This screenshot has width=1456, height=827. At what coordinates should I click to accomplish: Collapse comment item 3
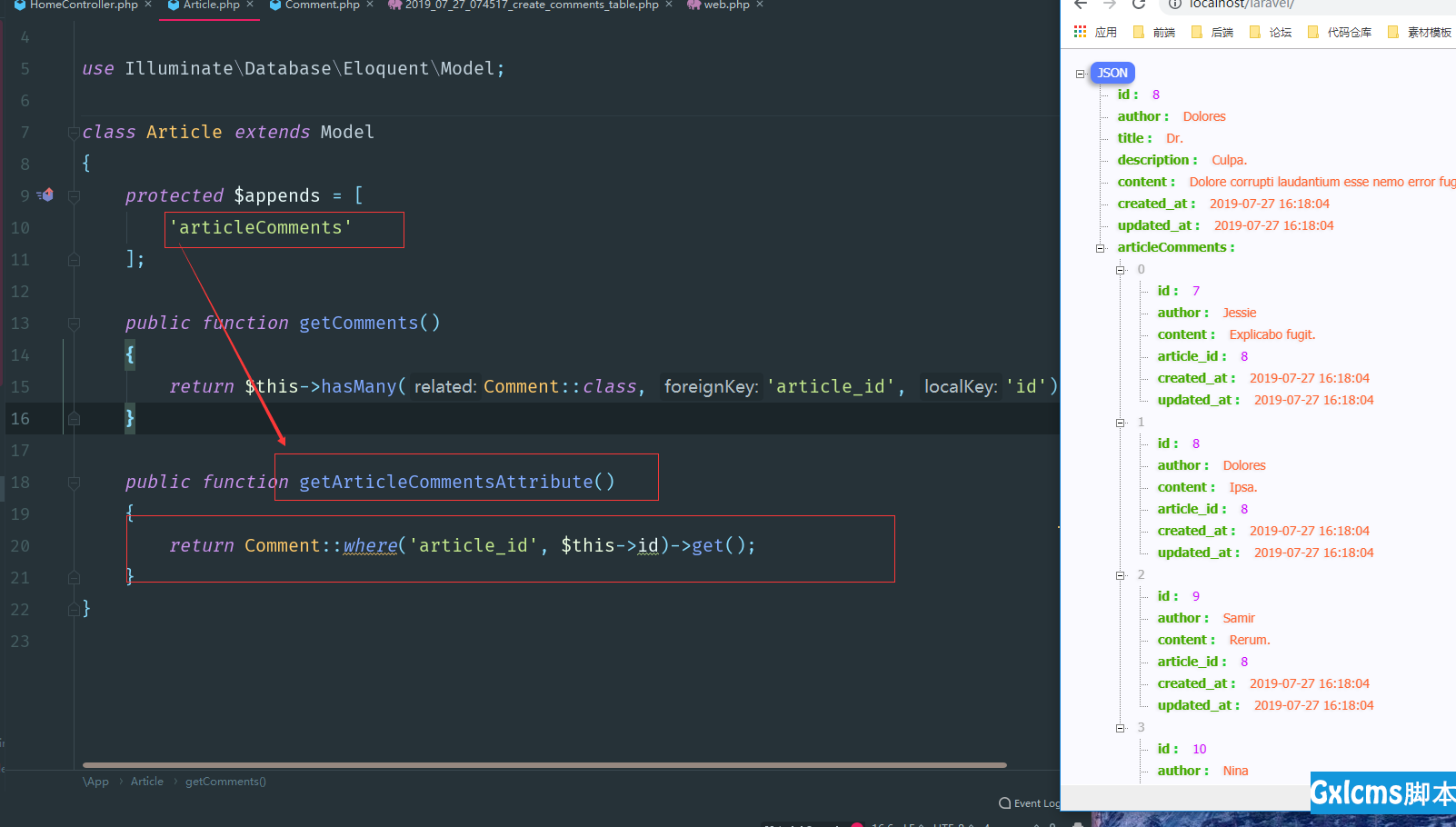[x=1120, y=728]
